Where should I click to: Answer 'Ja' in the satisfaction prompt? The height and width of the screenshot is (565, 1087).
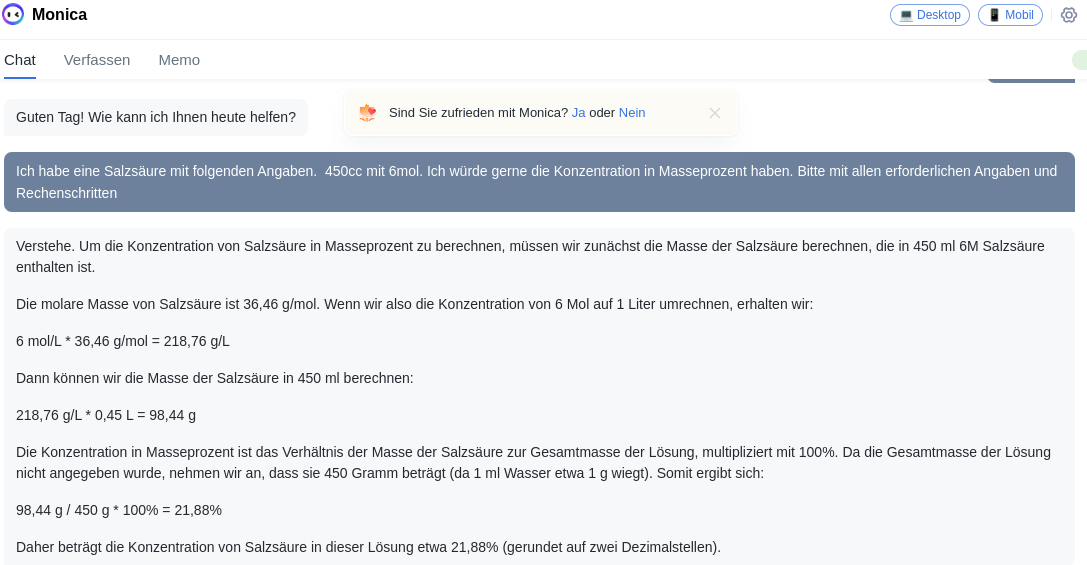[578, 113]
